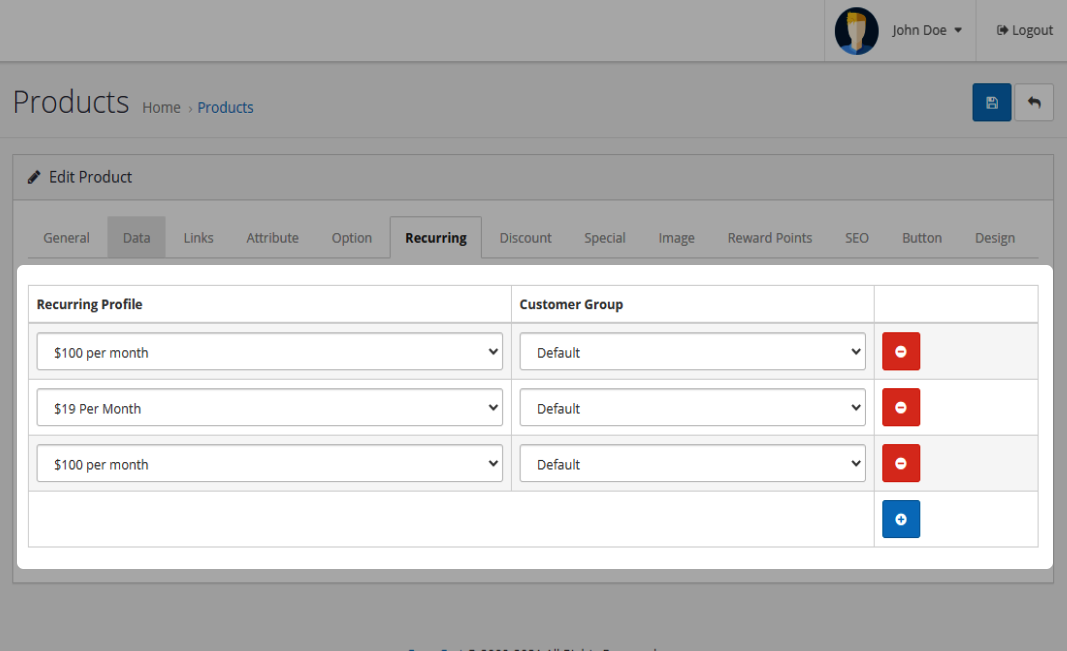This screenshot has height=651, width=1067.
Task: Open first row Customer Group dropdown
Action: pos(692,352)
